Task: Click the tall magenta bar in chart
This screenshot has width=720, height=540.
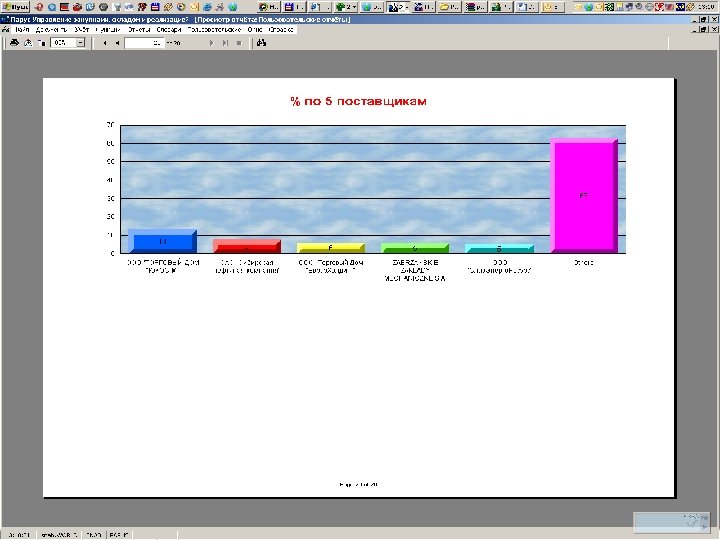Action: click(584, 196)
